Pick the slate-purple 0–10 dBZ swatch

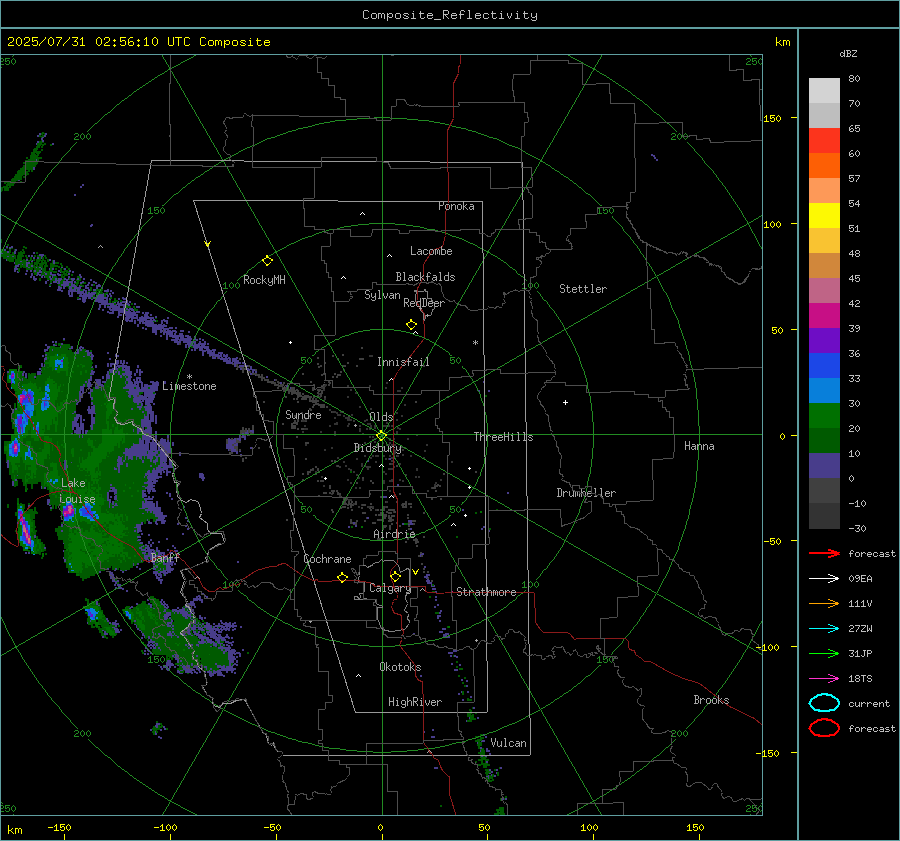pos(824,466)
